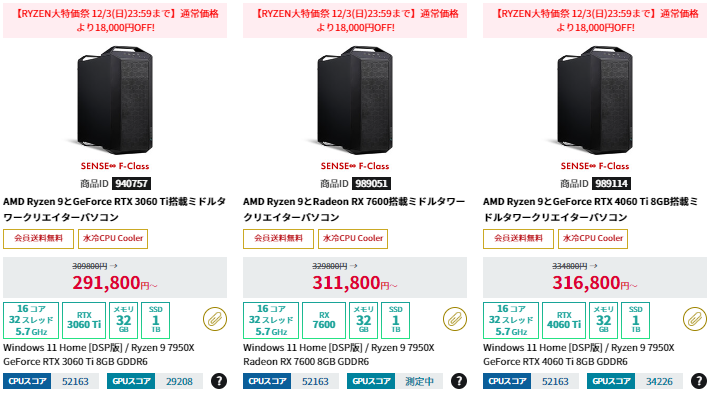Viewport: 712px width, 394px height.
Task: Click the paperclip icon for product 989114
Action: [x=695, y=319]
